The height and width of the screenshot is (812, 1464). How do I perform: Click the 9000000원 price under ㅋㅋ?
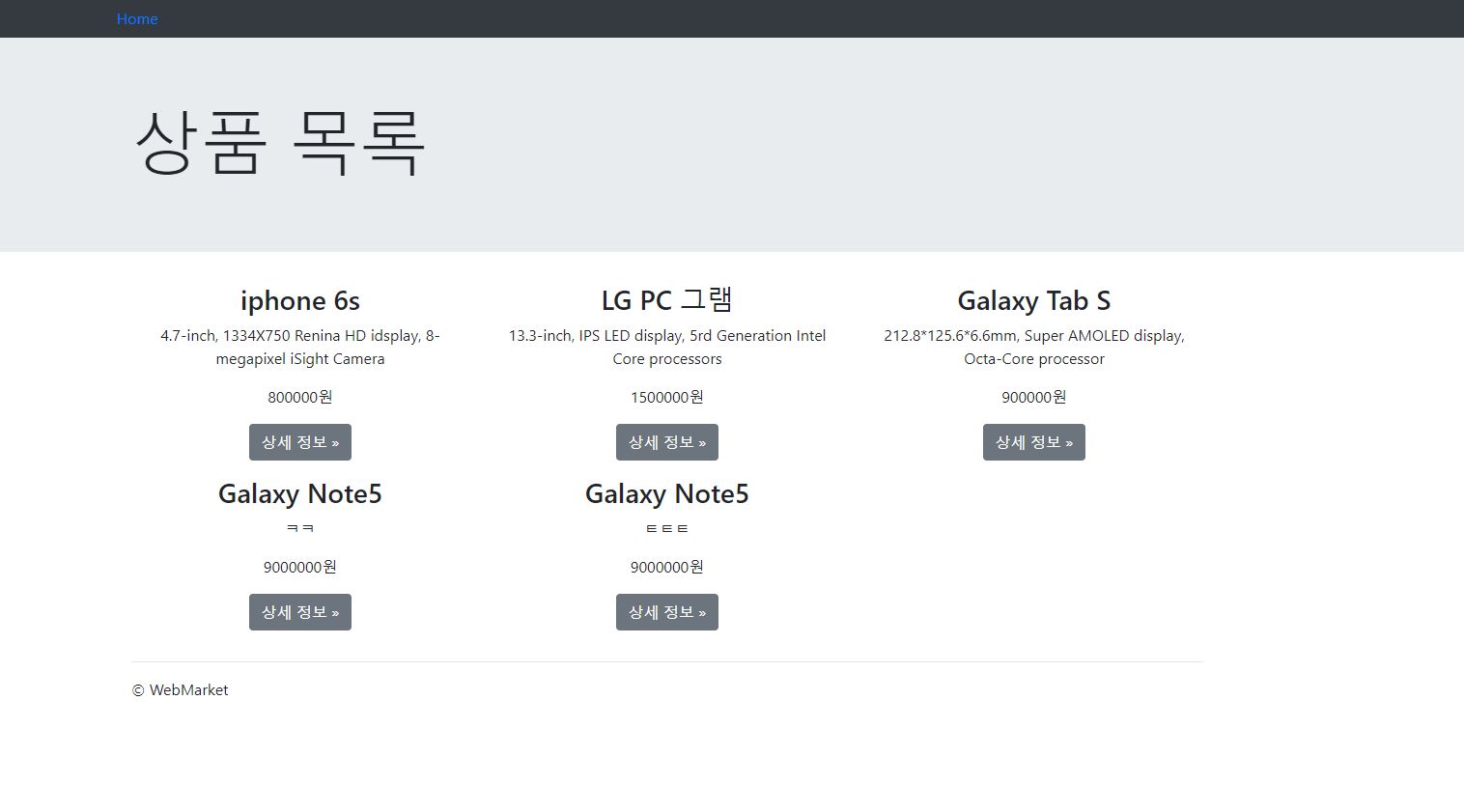click(300, 567)
